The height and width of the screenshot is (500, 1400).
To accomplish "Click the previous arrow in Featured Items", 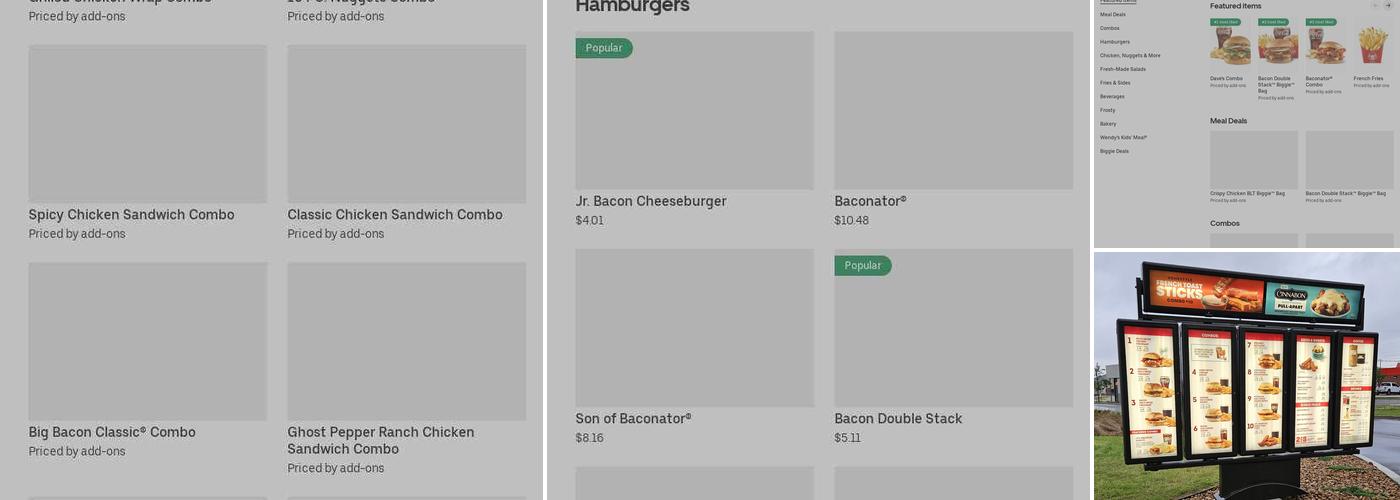I will coord(1374,5).
